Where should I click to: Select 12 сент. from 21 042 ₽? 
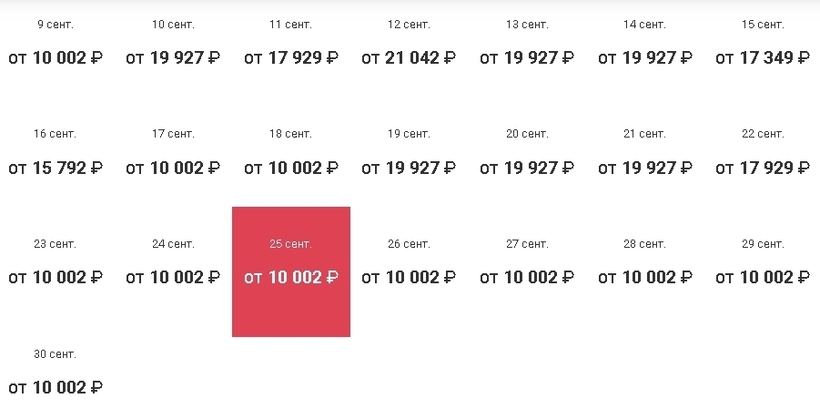click(408, 45)
